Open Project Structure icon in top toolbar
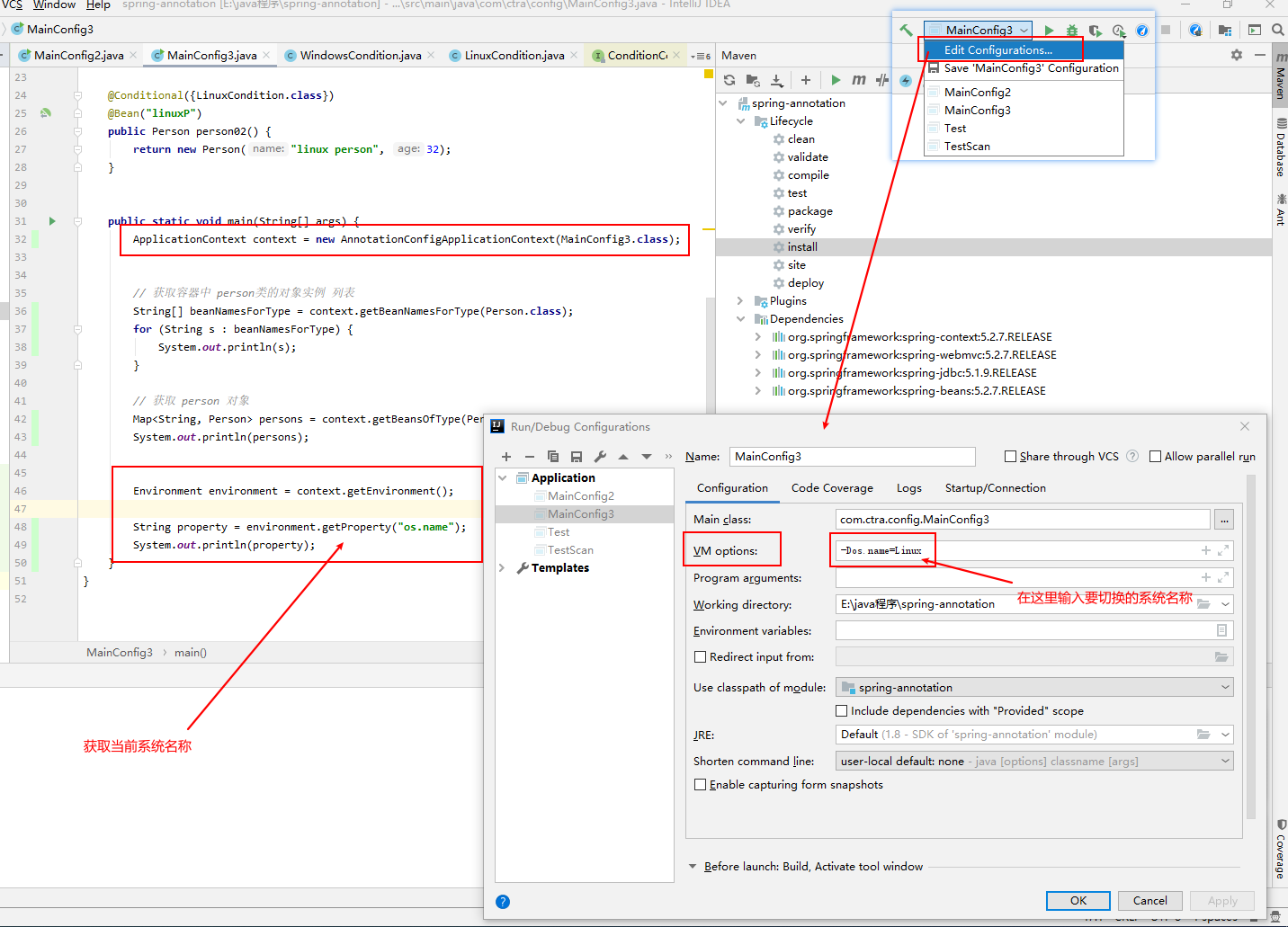The image size is (1288, 927). click(x=1225, y=30)
